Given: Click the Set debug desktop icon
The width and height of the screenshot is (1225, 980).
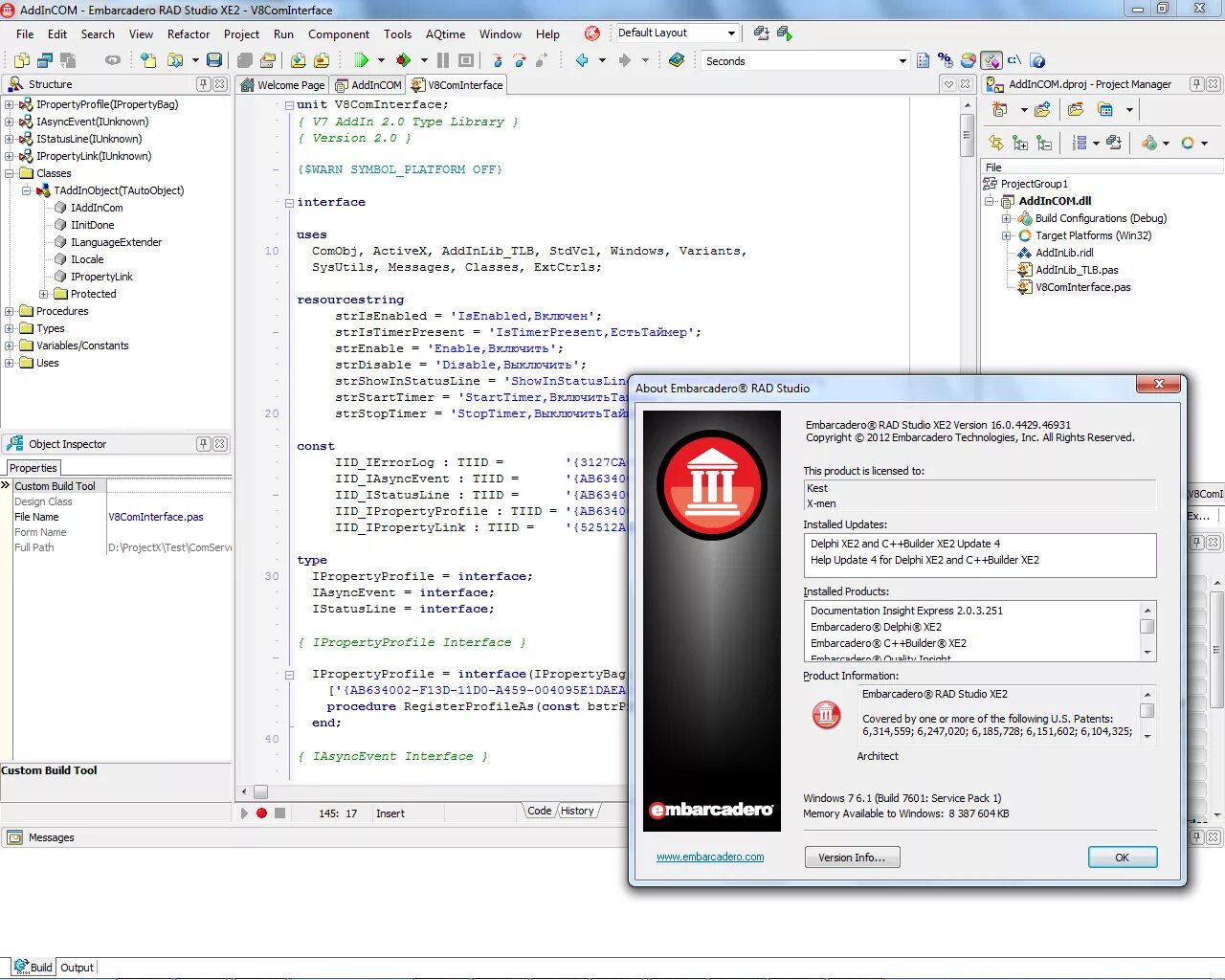Looking at the screenshot, I should pos(784,33).
